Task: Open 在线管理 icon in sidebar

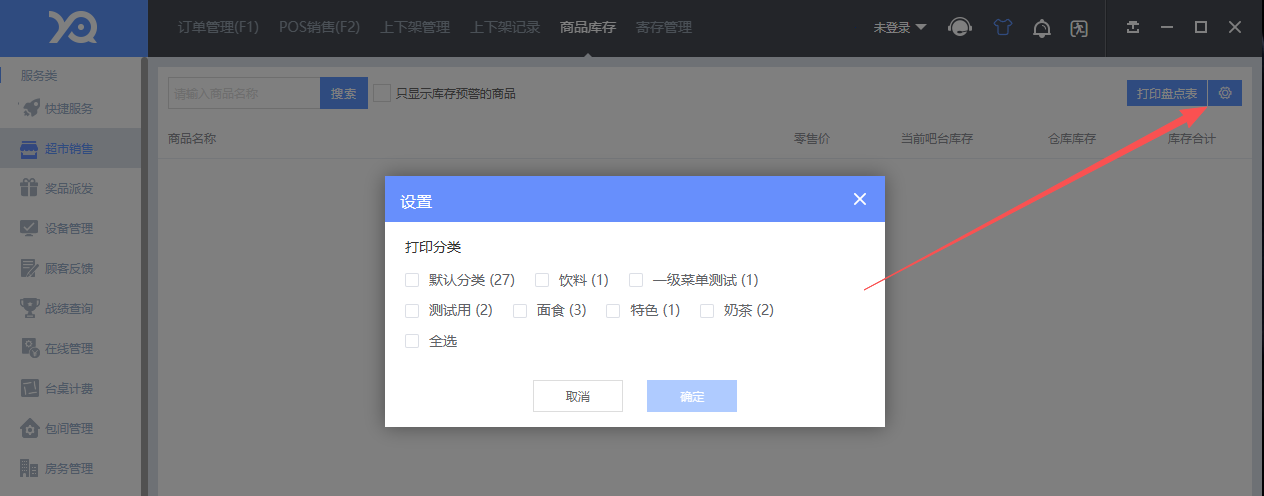Action: [30, 348]
